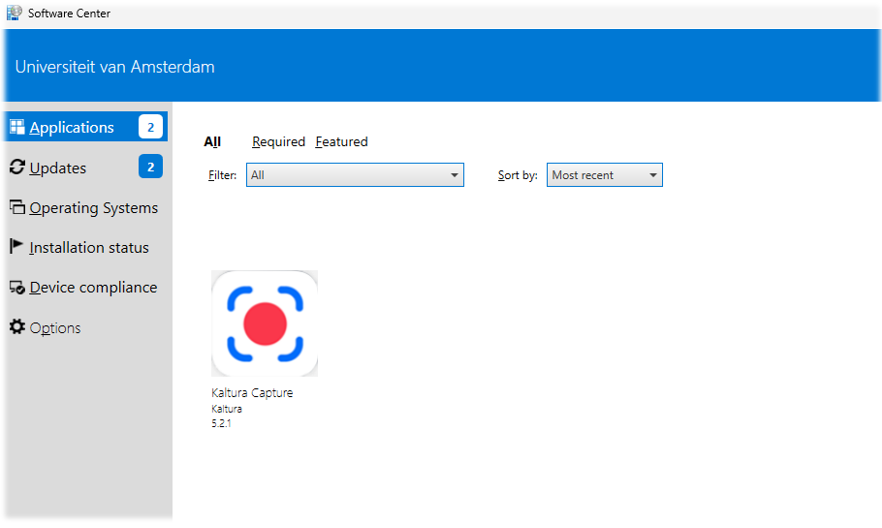Switch to the Required tab
Image resolution: width=882 pixels, height=528 pixels.
(278, 142)
